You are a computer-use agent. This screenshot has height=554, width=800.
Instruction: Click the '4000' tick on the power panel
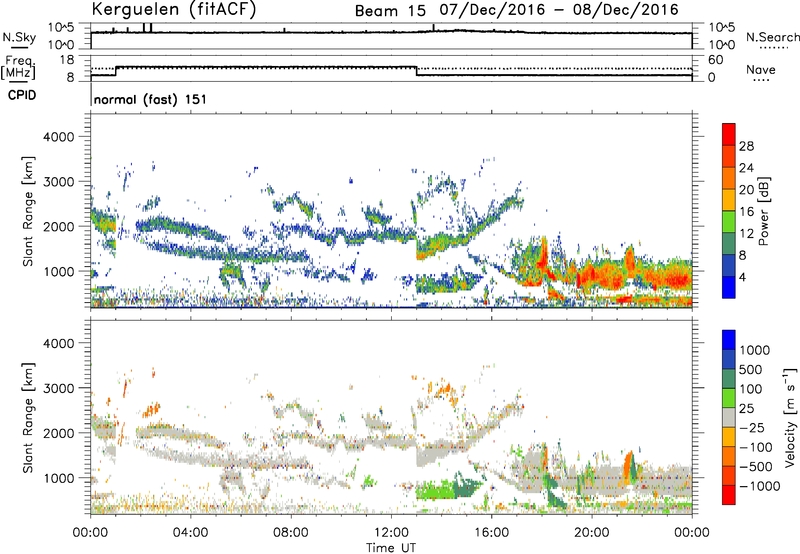pos(58,137)
